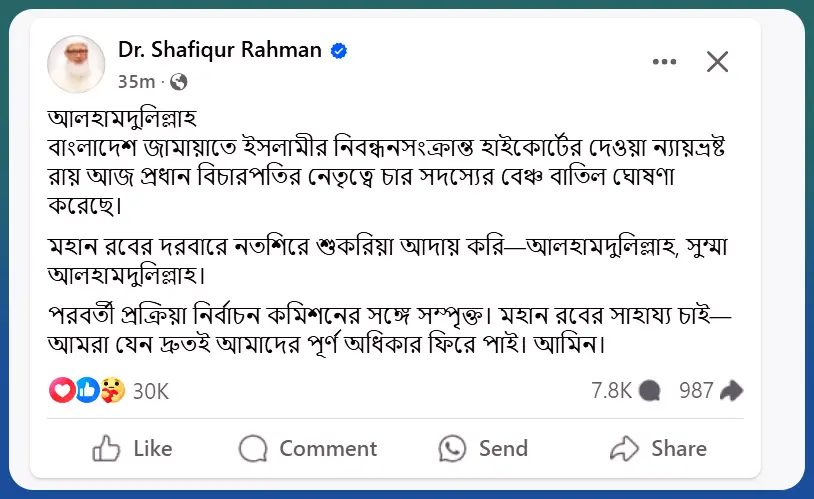Toggle Like on this post
Image resolution: width=814 pixels, height=499 pixels.
pyautogui.click(x=132, y=448)
